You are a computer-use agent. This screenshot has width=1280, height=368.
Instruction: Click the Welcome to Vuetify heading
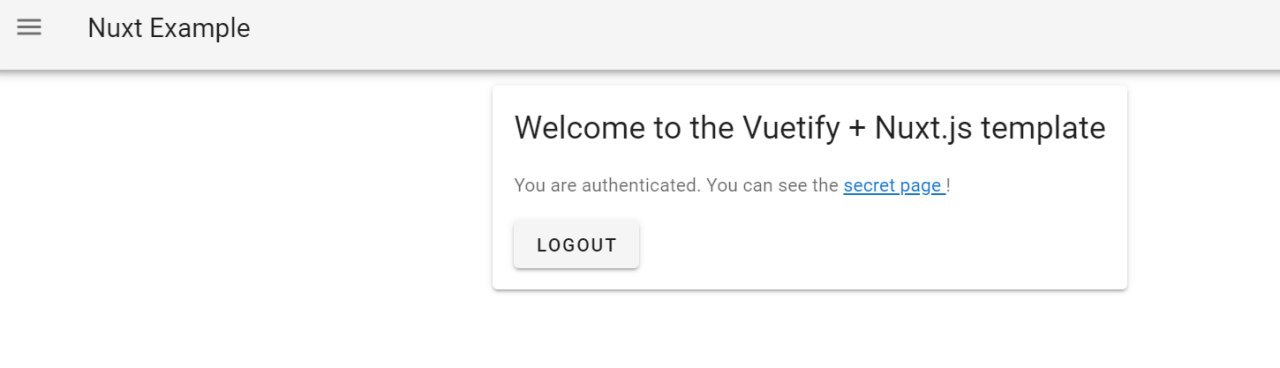point(809,128)
